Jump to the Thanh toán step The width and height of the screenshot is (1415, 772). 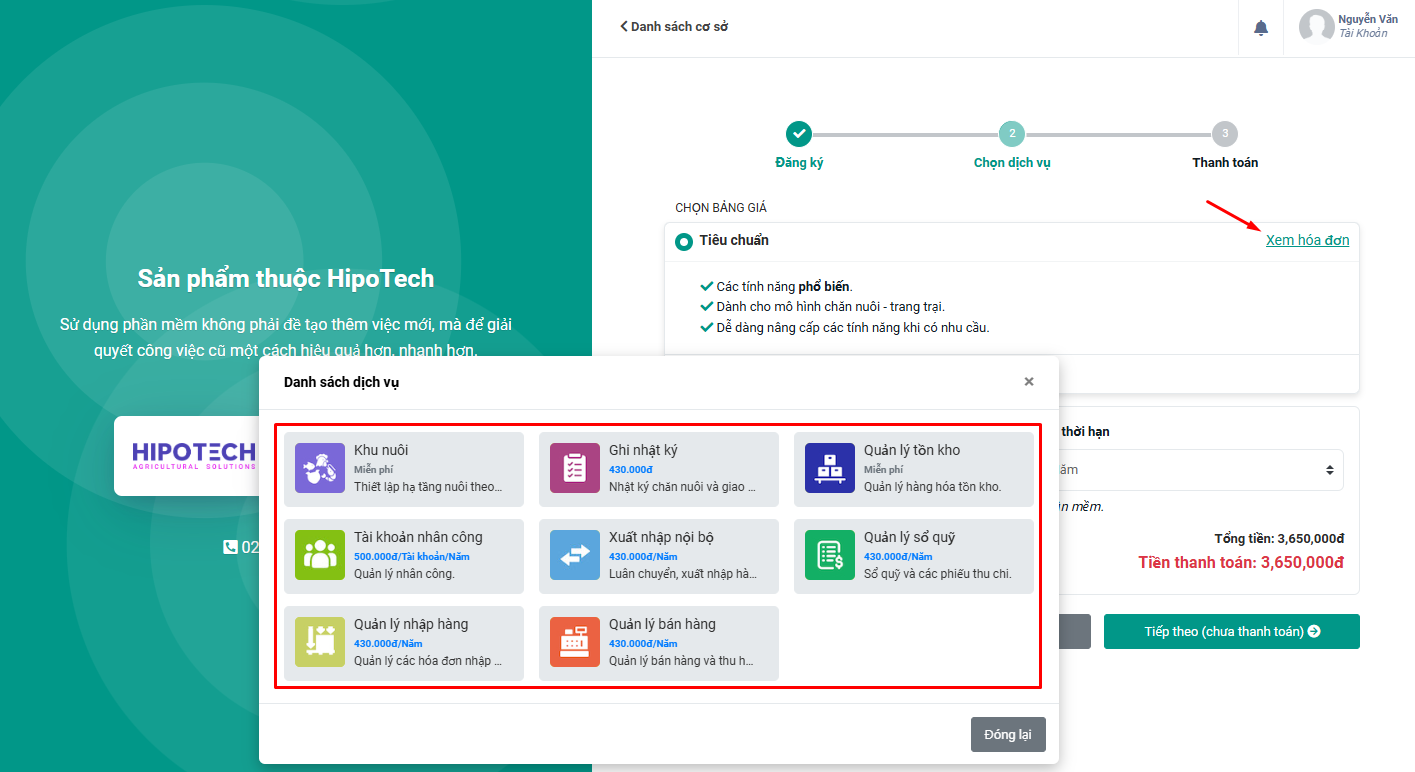(x=1224, y=133)
